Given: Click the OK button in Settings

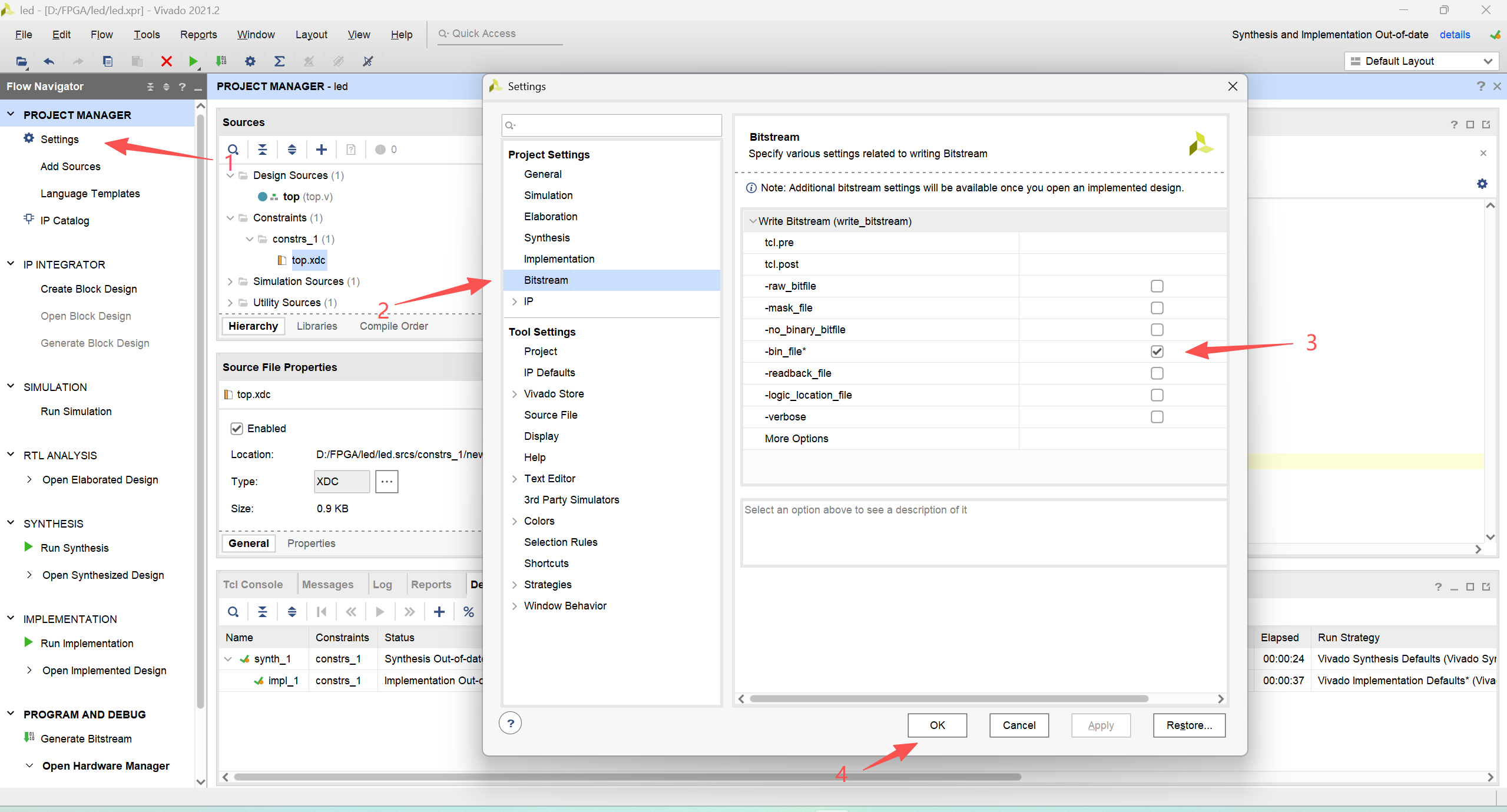Looking at the screenshot, I should tap(937, 725).
